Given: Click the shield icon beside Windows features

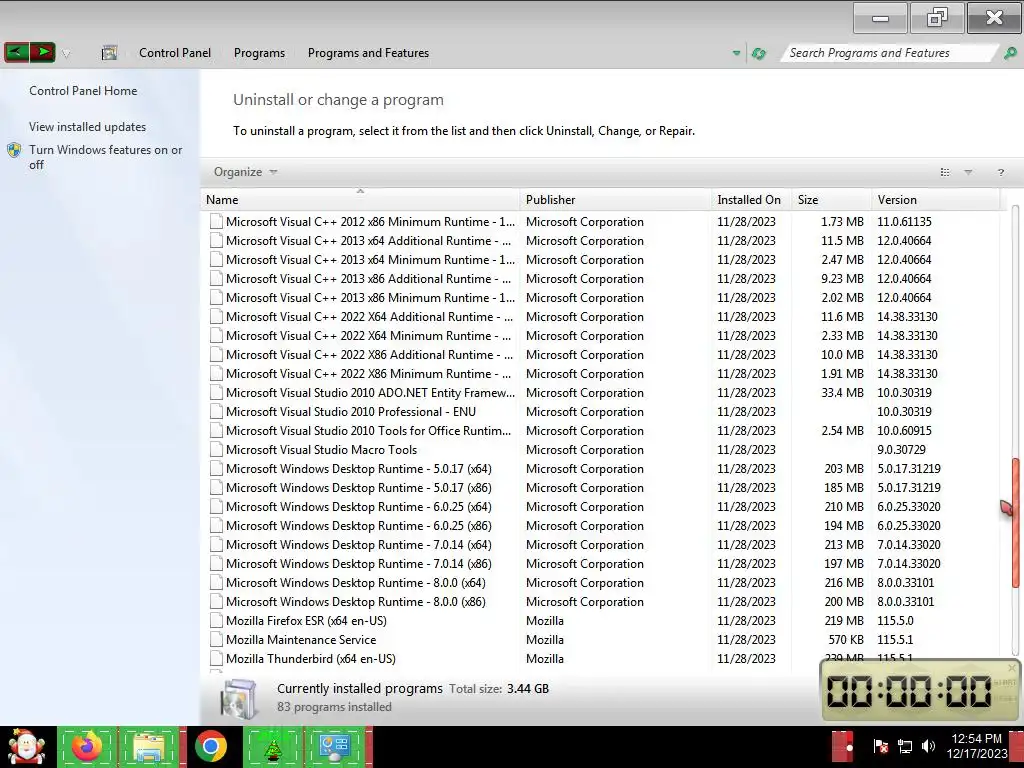Looking at the screenshot, I should coord(14,150).
